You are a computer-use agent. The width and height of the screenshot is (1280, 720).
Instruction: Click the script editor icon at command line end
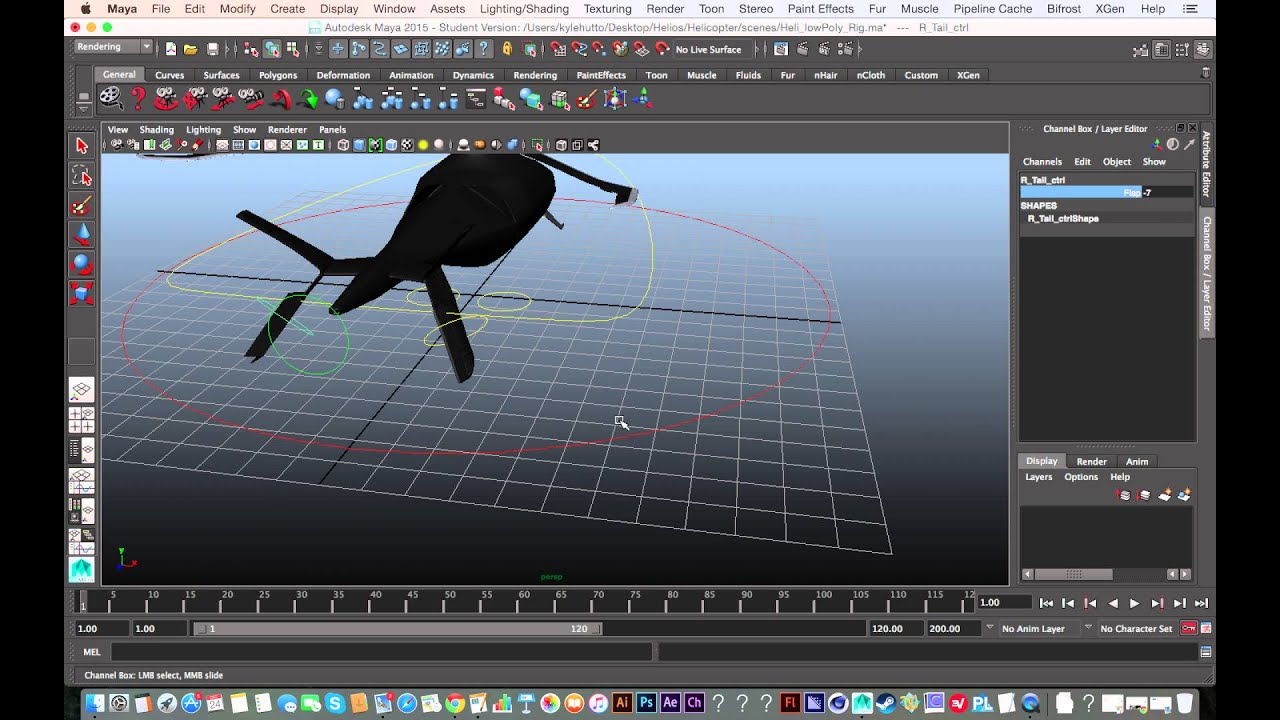1206,652
